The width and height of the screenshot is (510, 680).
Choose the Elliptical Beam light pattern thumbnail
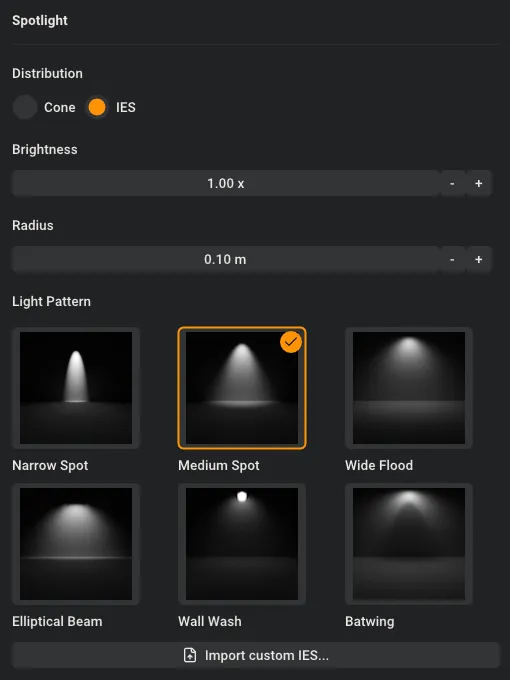[x=76, y=544]
